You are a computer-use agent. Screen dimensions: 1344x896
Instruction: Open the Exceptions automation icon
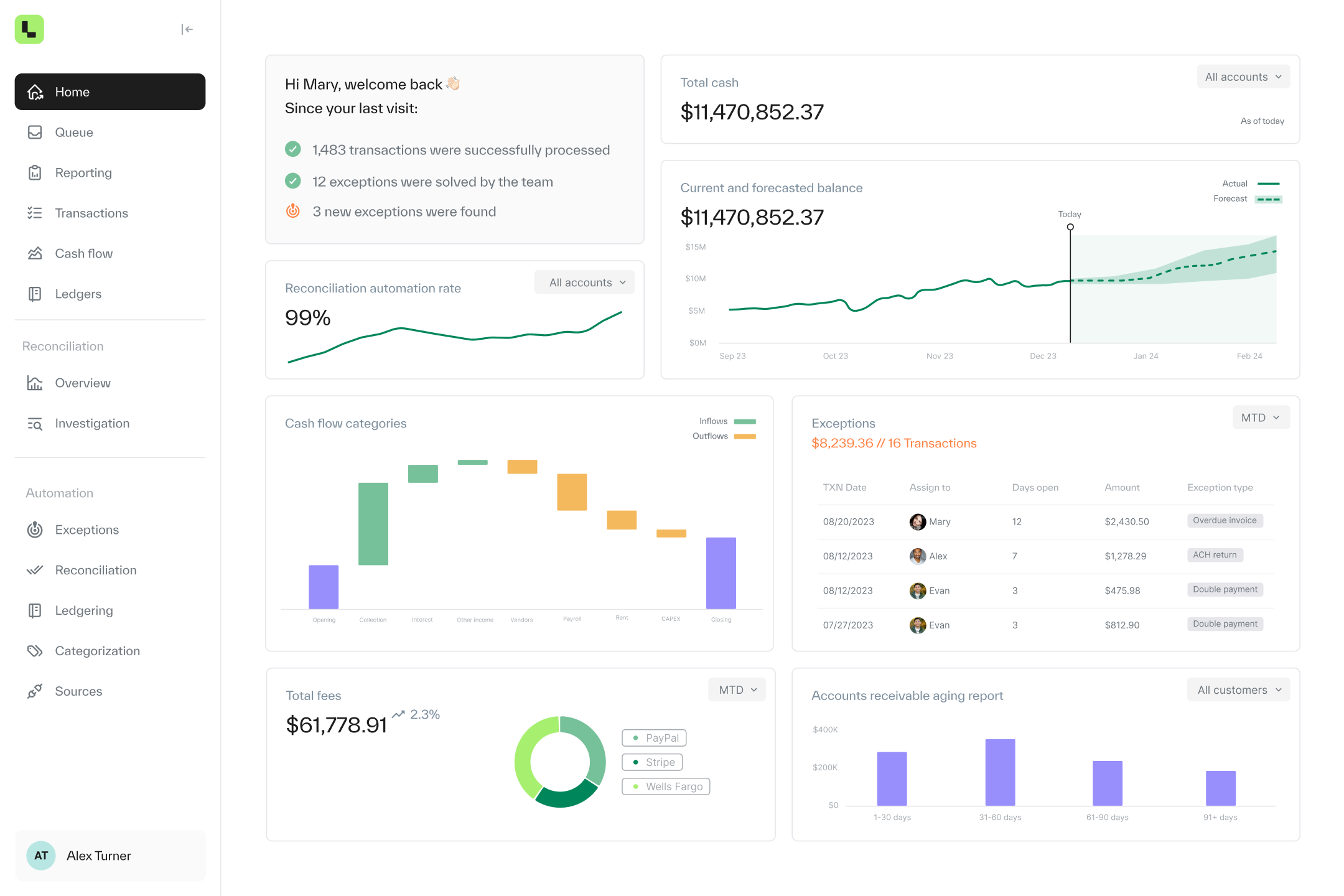point(35,529)
